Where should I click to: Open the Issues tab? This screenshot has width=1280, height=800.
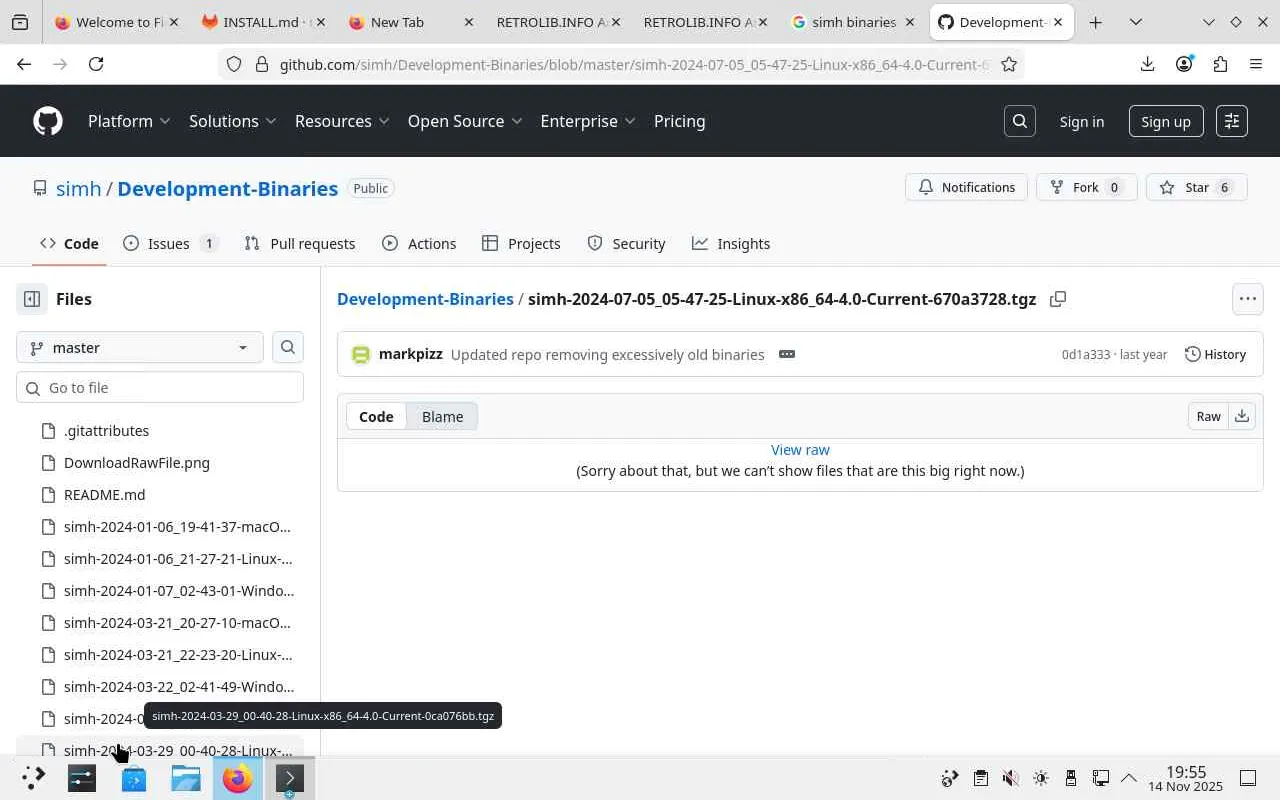[170, 243]
